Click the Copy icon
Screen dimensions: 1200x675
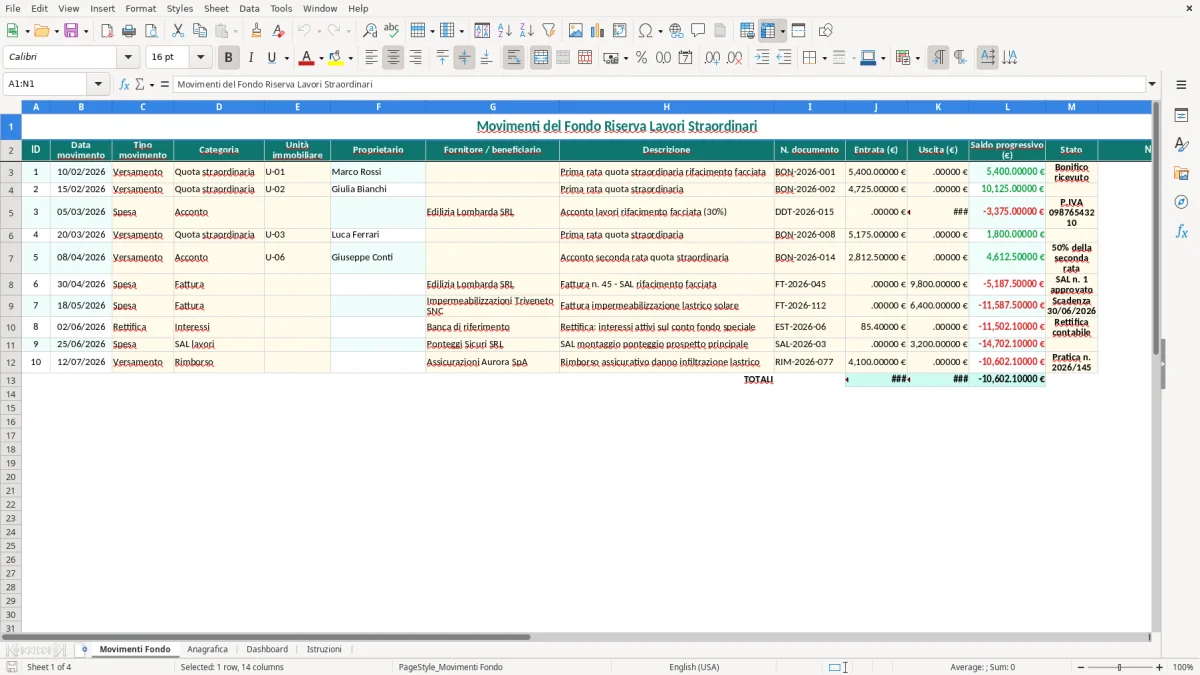(x=200, y=31)
